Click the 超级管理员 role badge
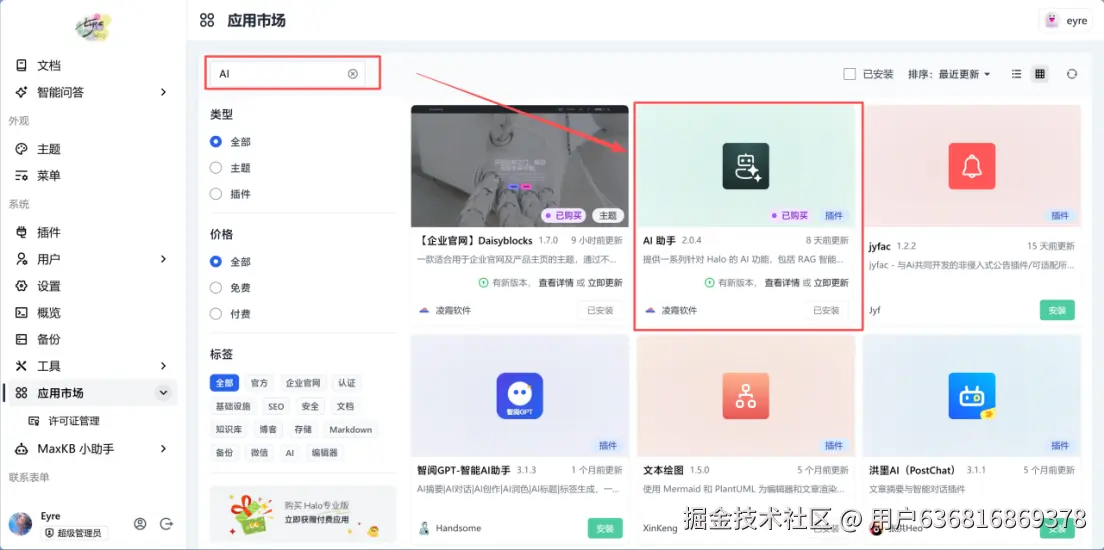This screenshot has width=1104, height=550. [x=73, y=533]
